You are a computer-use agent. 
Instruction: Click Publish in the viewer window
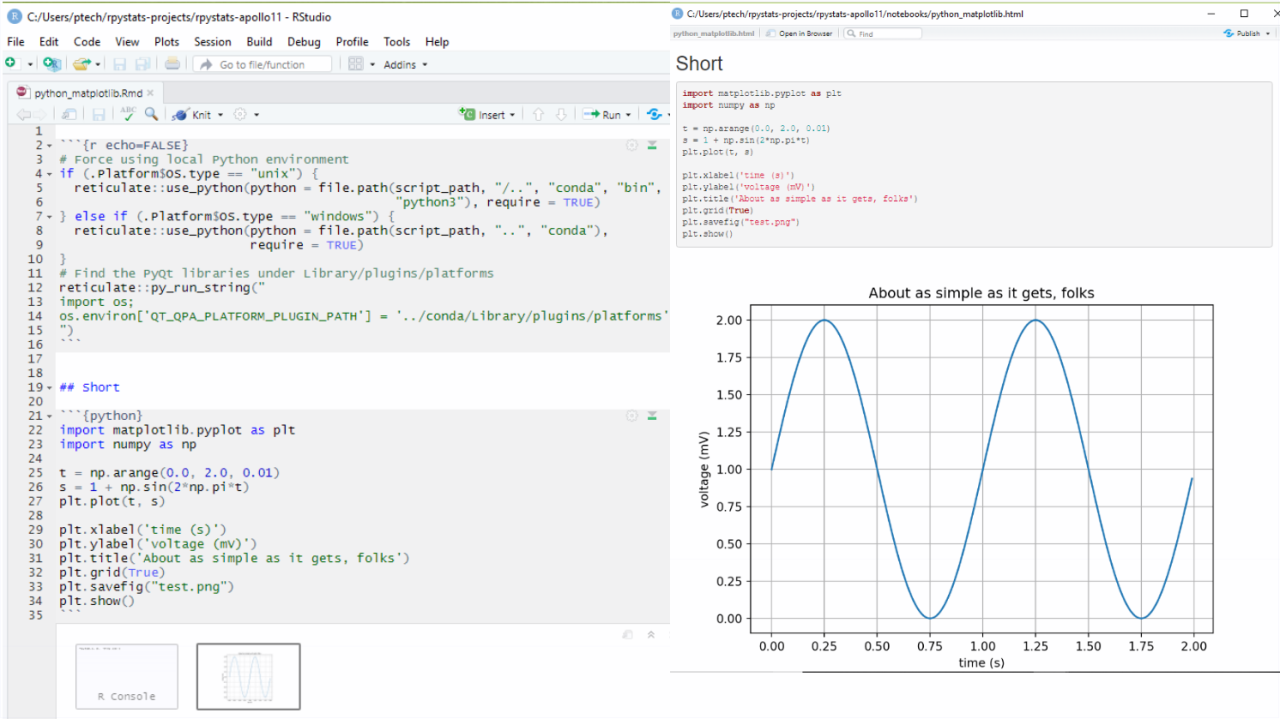(1242, 33)
